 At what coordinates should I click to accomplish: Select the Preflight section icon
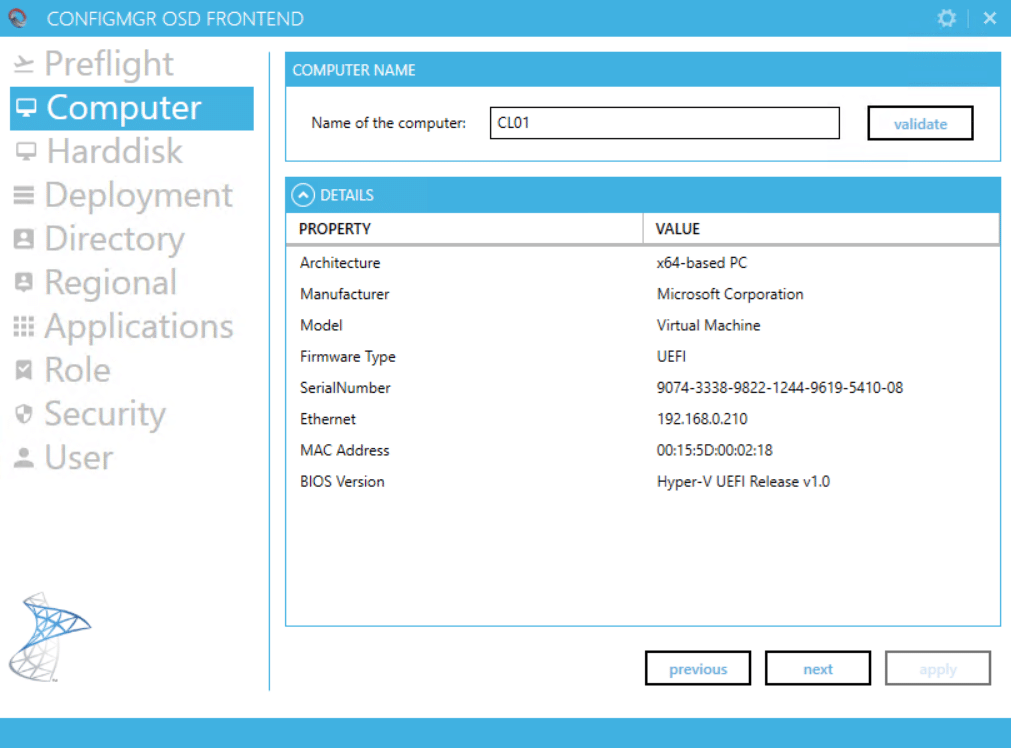pos(26,63)
